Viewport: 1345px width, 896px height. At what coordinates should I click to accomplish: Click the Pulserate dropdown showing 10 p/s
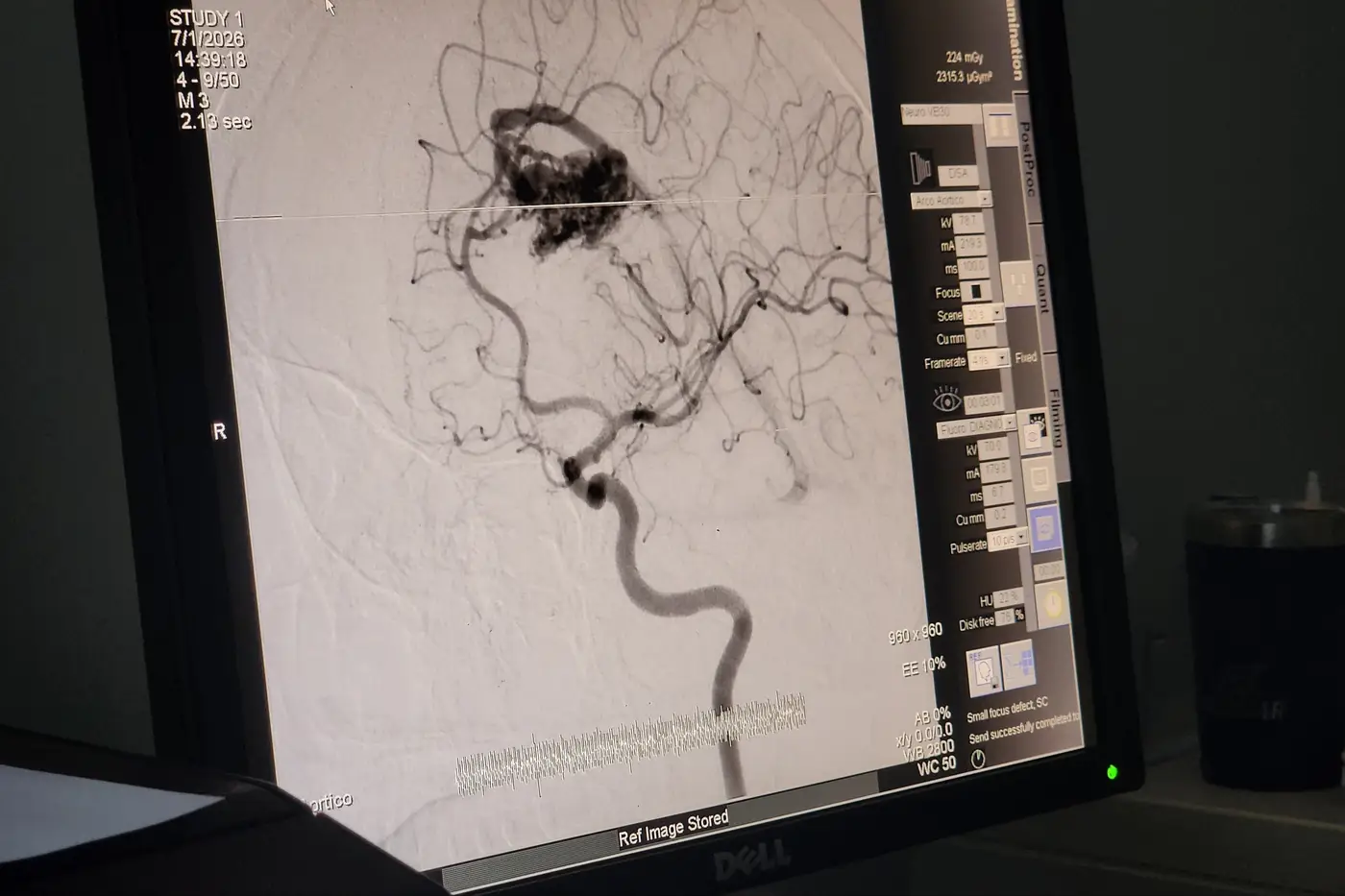coord(1008,541)
